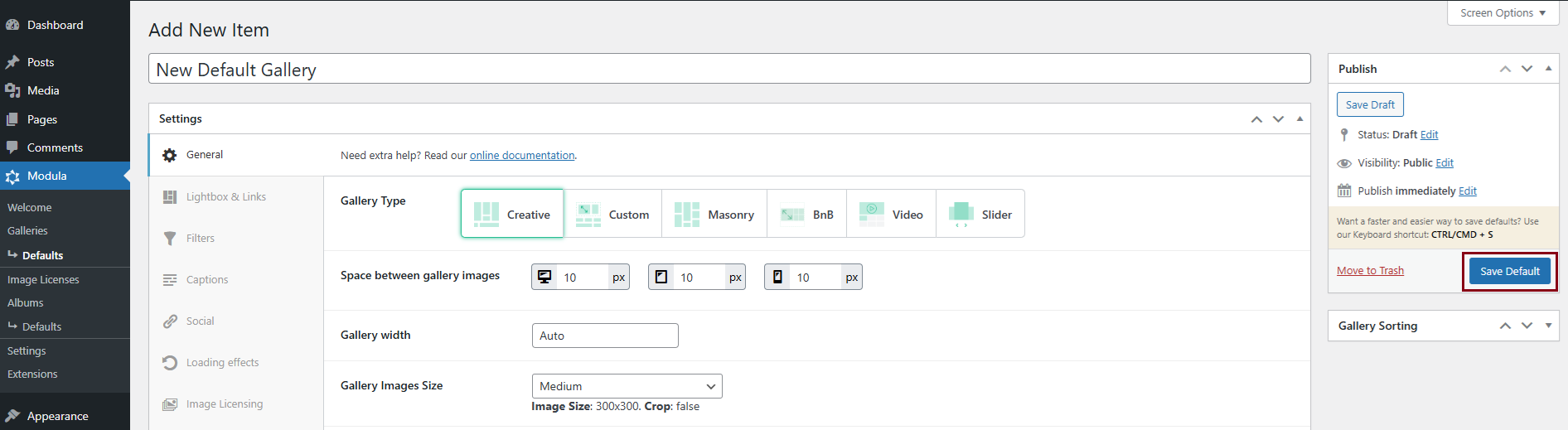Click the BnB gallery type icon
1568x430 pixels.
(792, 215)
